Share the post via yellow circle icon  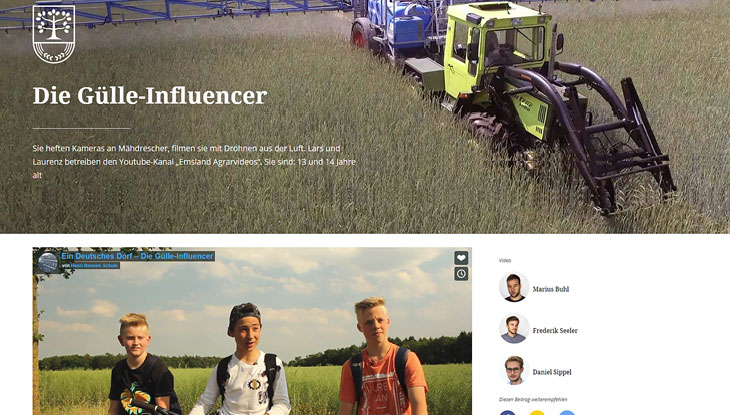coord(537,413)
